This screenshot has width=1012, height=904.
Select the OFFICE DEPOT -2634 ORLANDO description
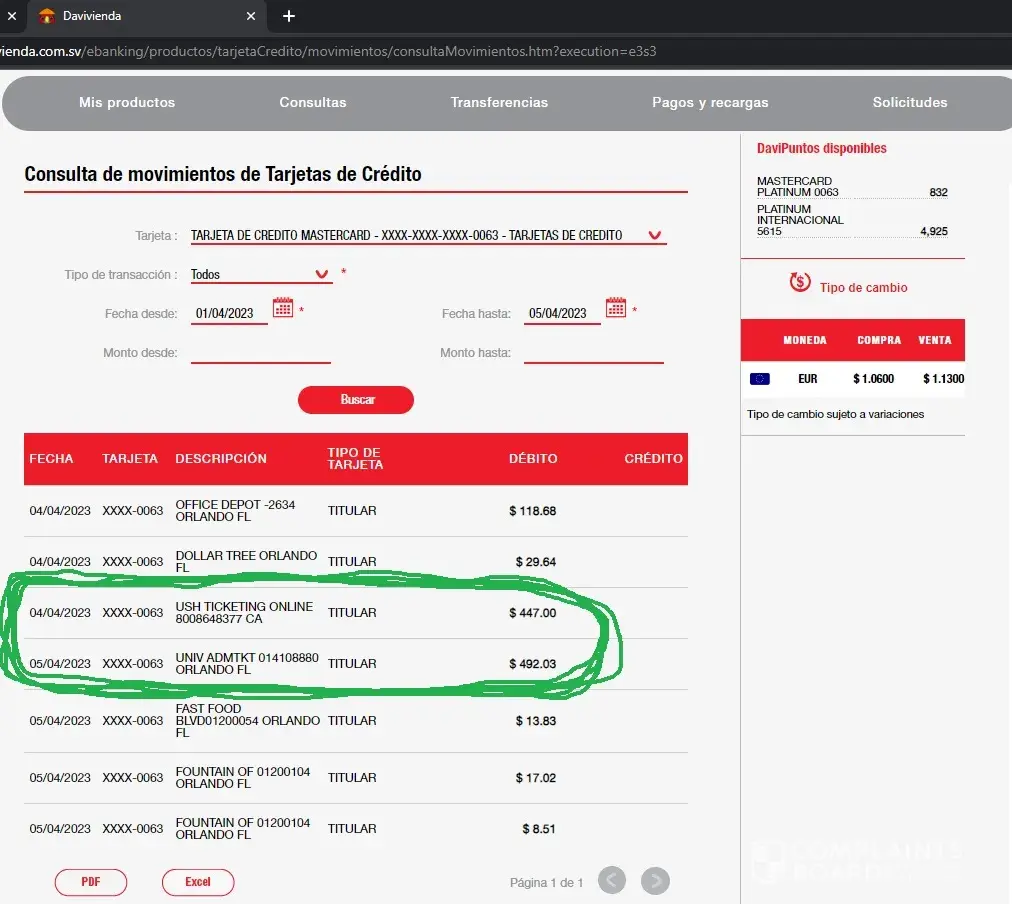pos(235,510)
